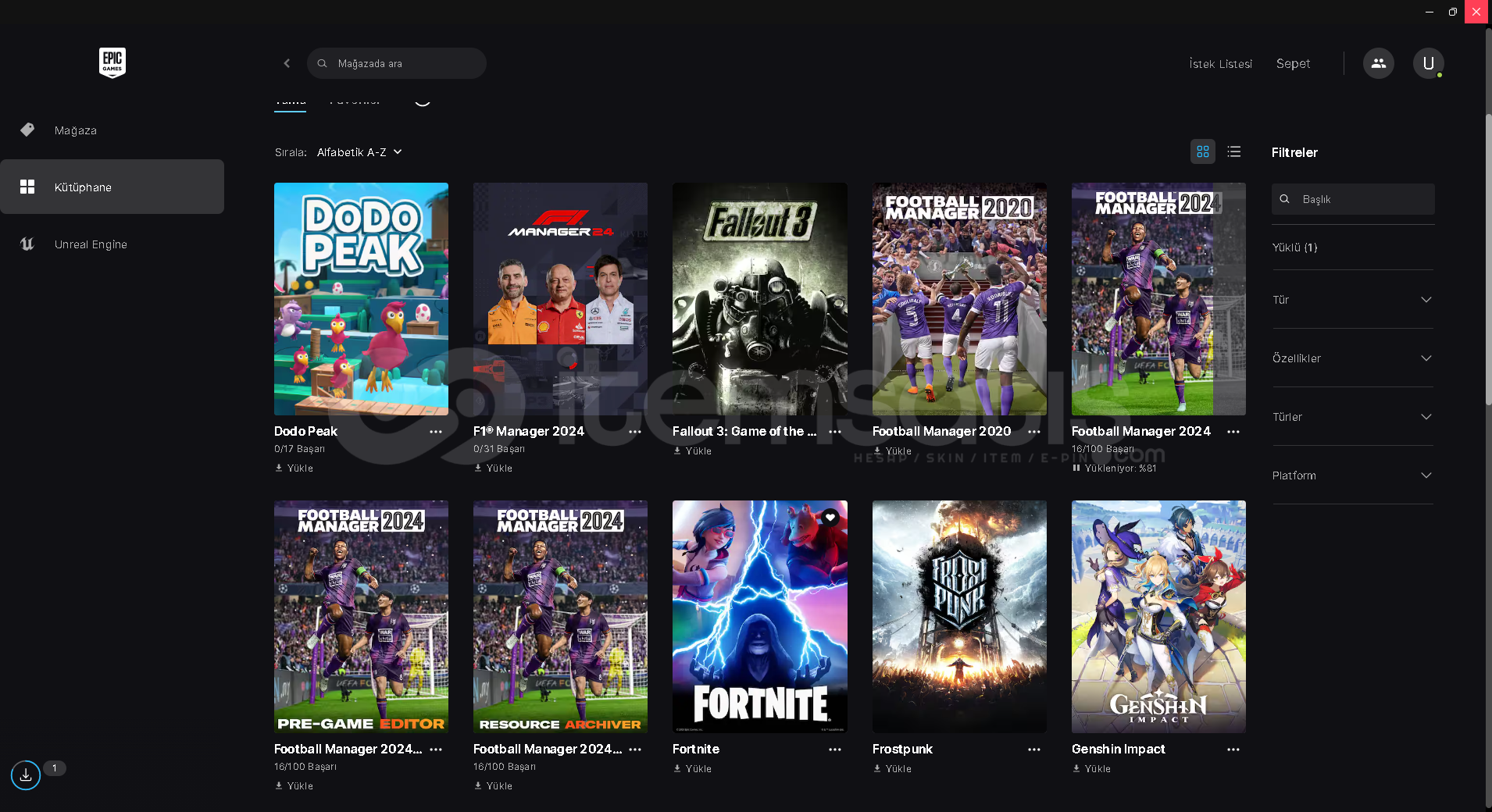1492x812 pixels.
Task: Open Fortnite options menu
Action: (835, 750)
